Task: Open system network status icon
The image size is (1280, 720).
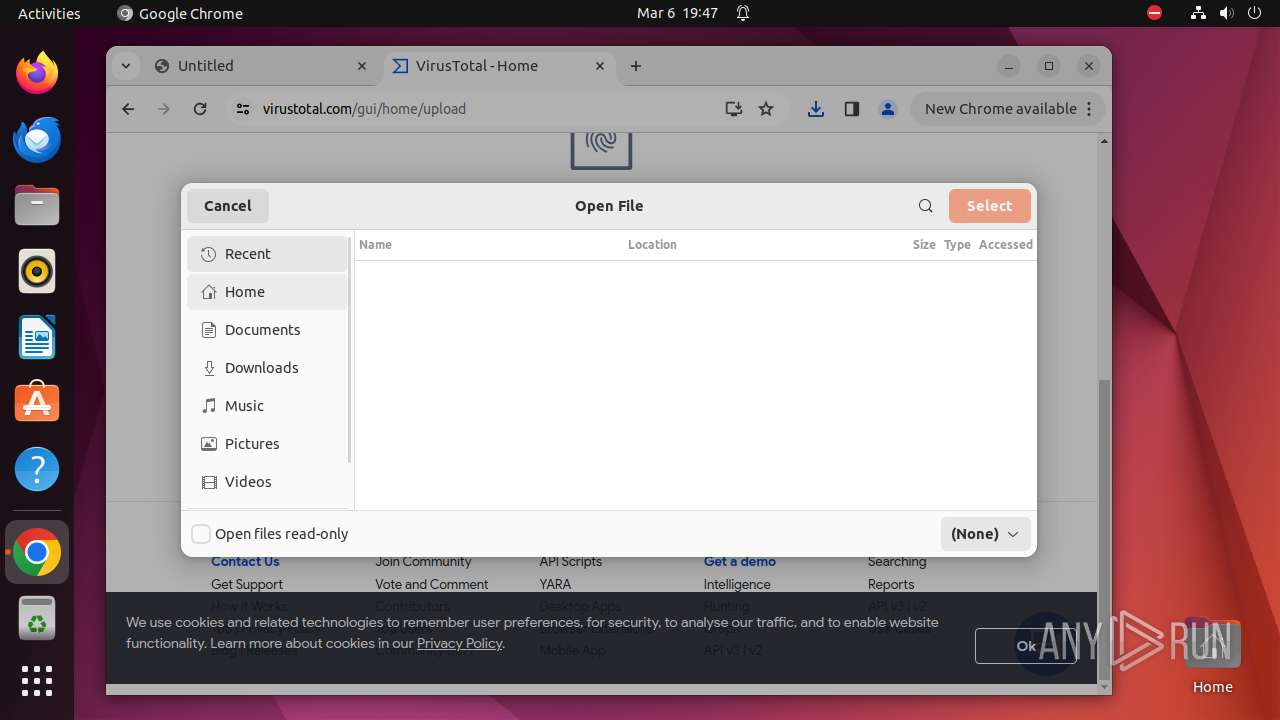Action: (x=1198, y=13)
